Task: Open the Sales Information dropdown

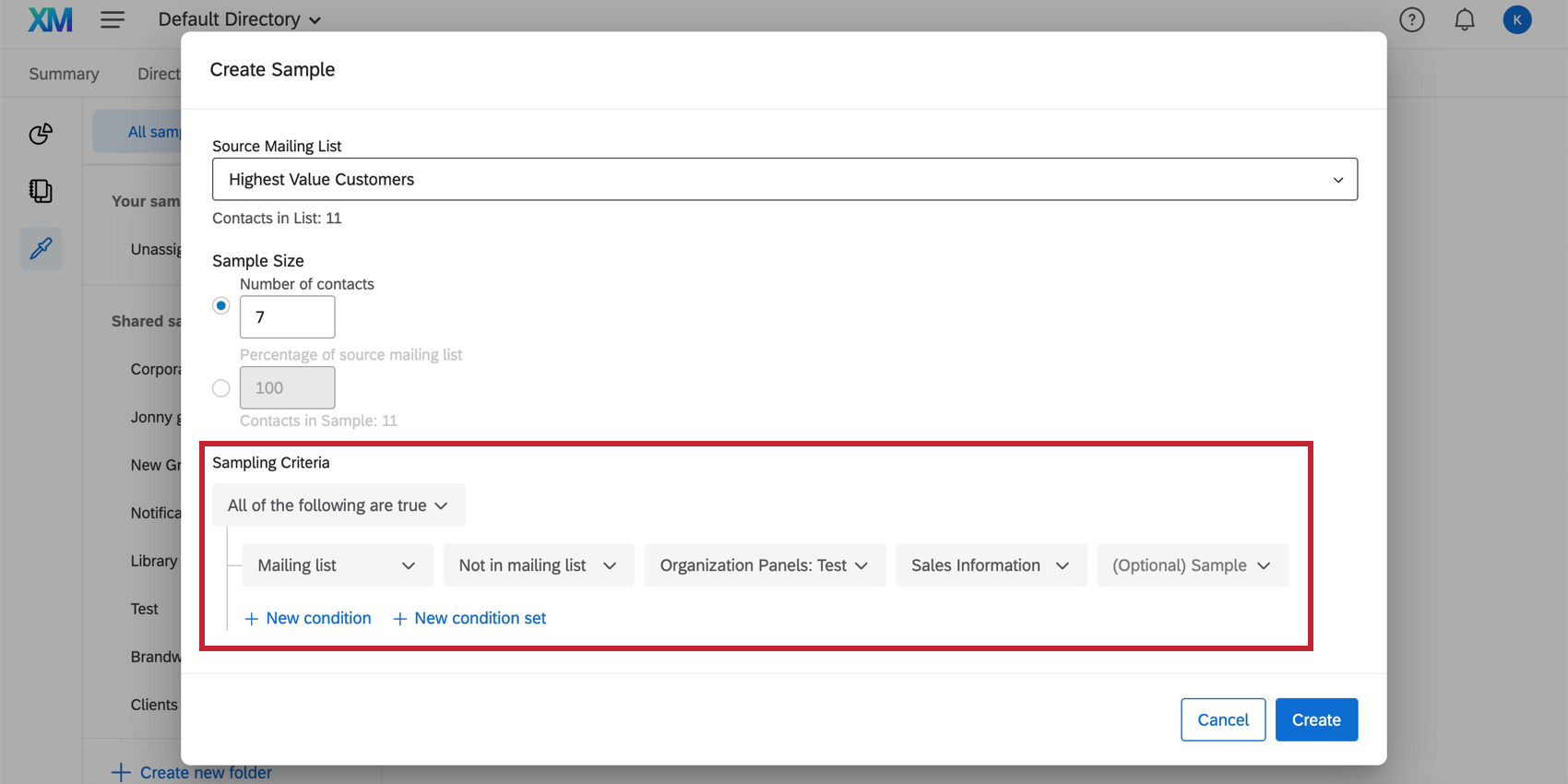Action: click(992, 565)
